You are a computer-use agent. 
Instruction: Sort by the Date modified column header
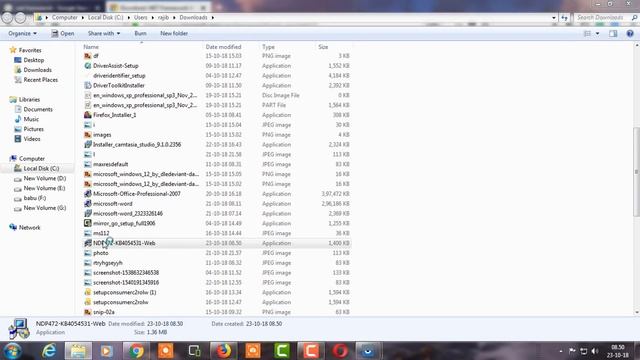(x=223, y=47)
